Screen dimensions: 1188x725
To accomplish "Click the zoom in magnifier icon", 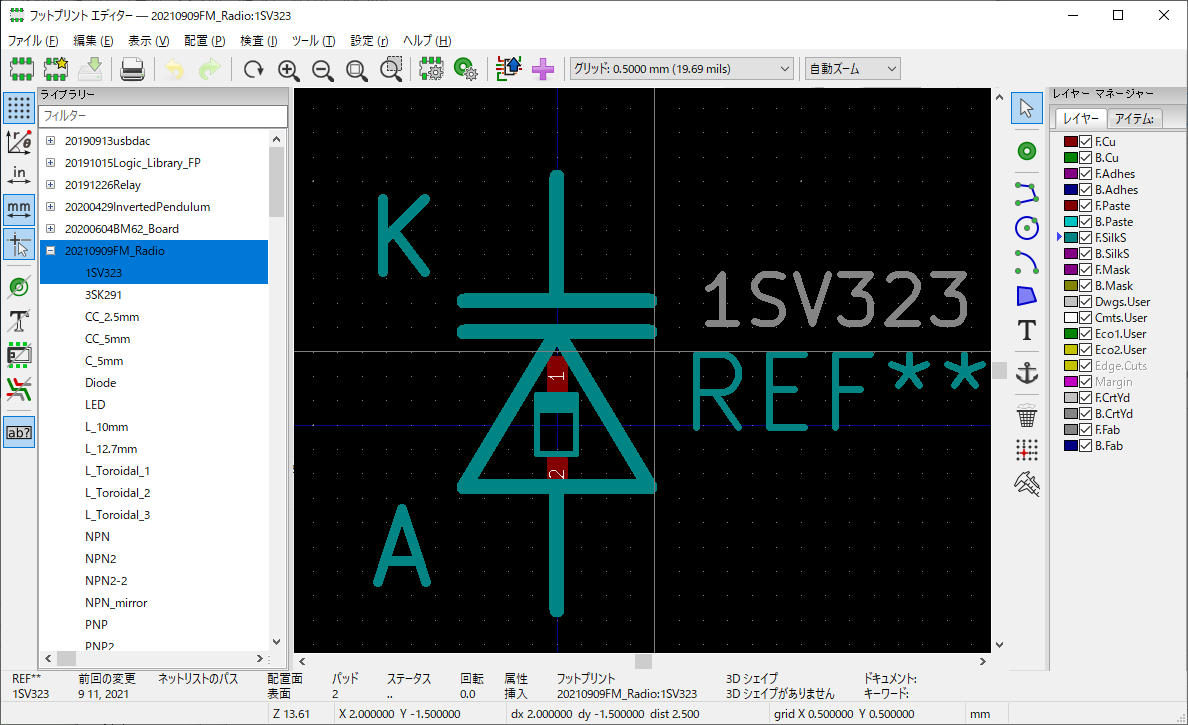I will click(289, 69).
